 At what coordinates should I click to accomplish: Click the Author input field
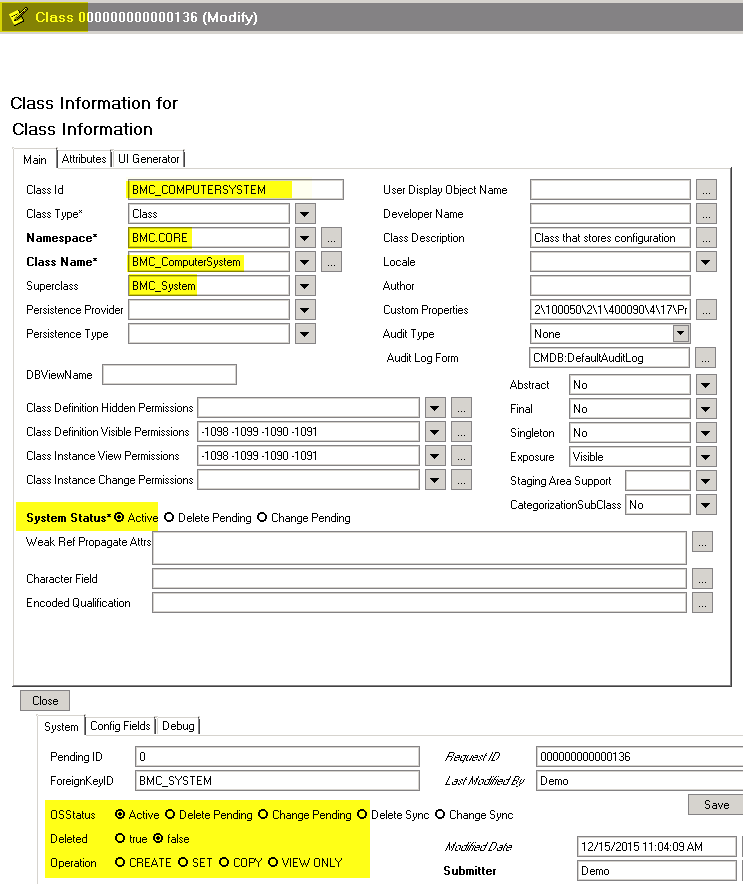pos(610,286)
